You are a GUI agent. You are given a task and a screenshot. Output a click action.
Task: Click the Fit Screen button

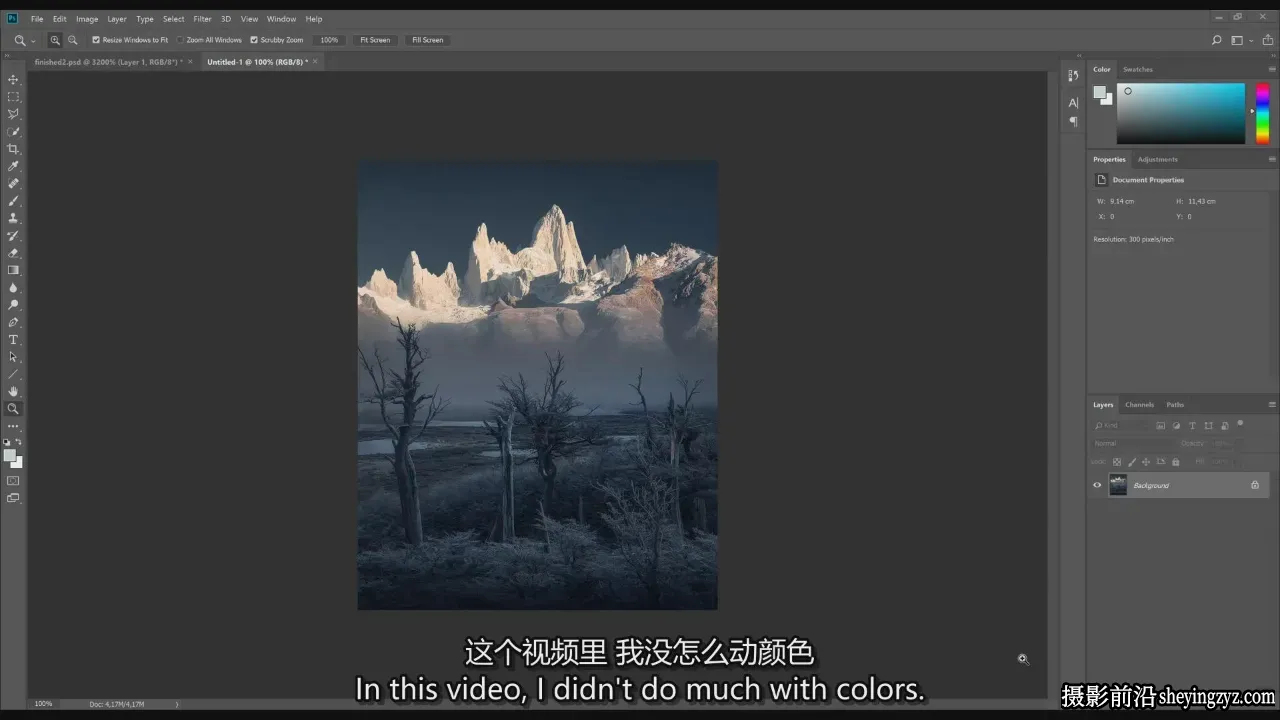[x=375, y=40]
